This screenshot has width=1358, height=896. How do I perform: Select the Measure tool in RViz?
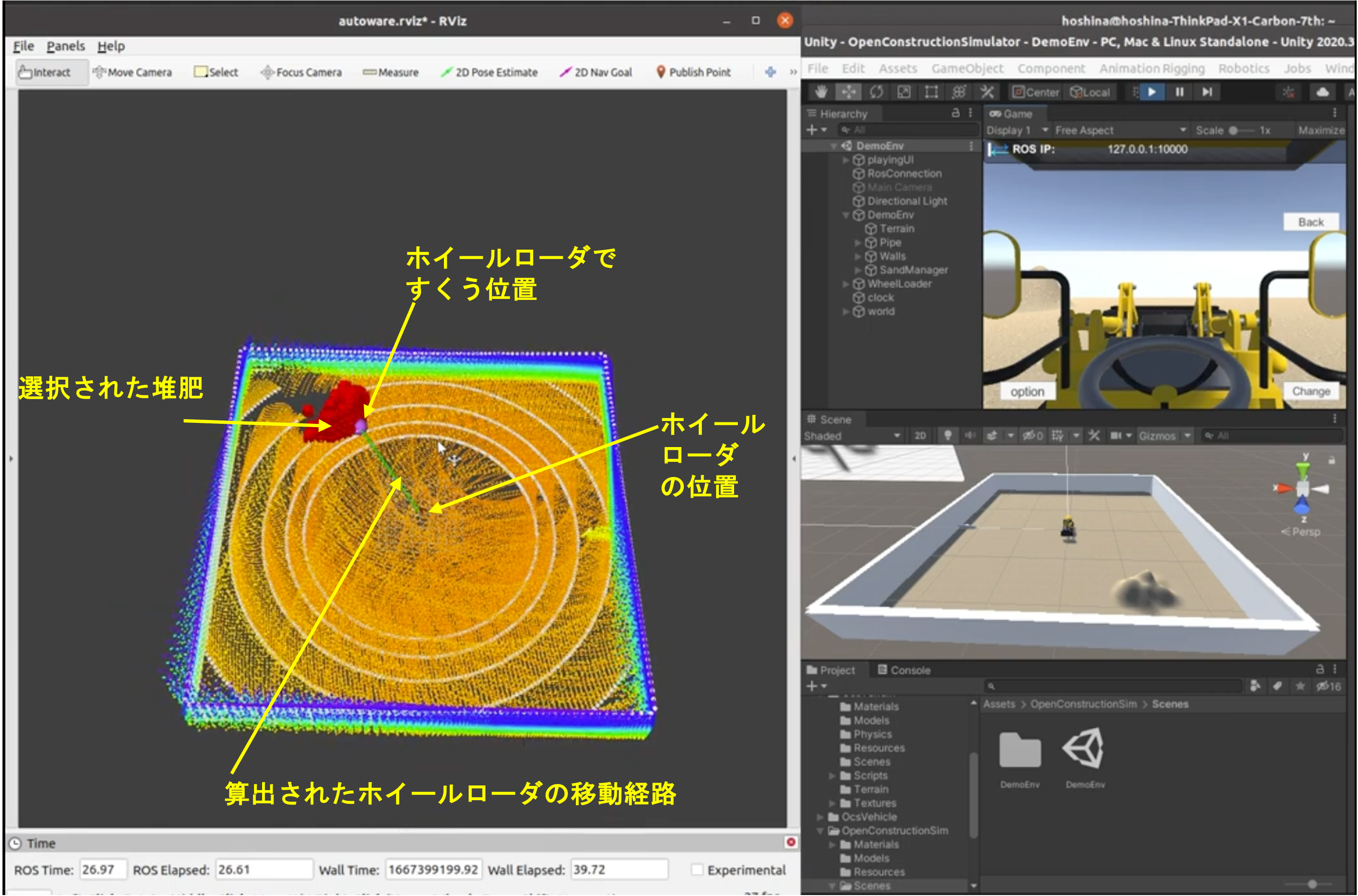[x=391, y=73]
